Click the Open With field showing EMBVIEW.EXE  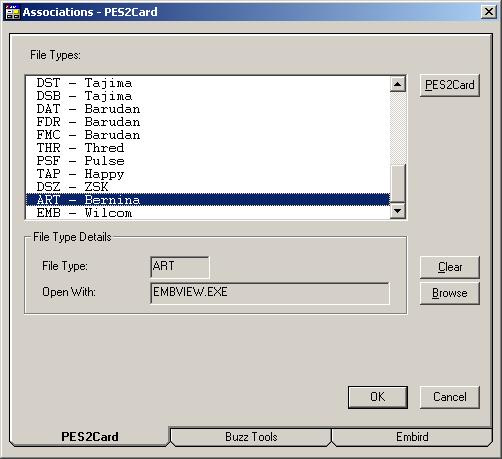[x=270, y=293]
